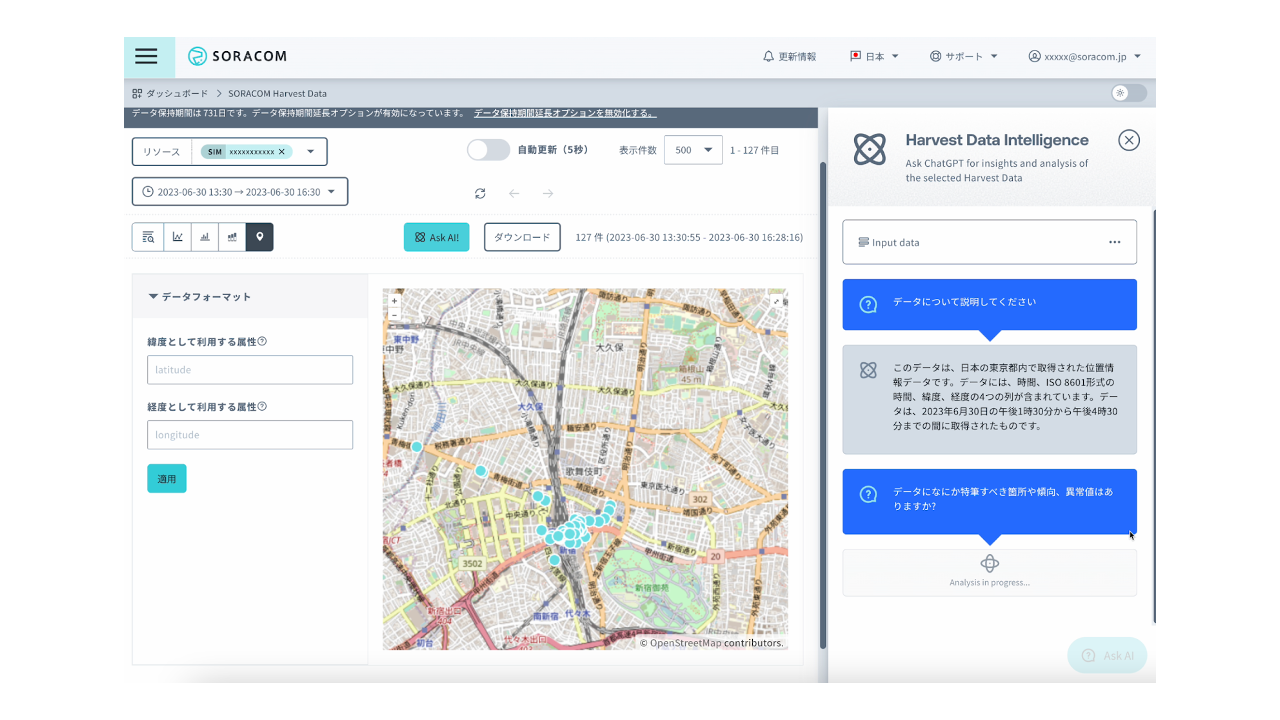Open the hamburger navigation menu

[147, 56]
